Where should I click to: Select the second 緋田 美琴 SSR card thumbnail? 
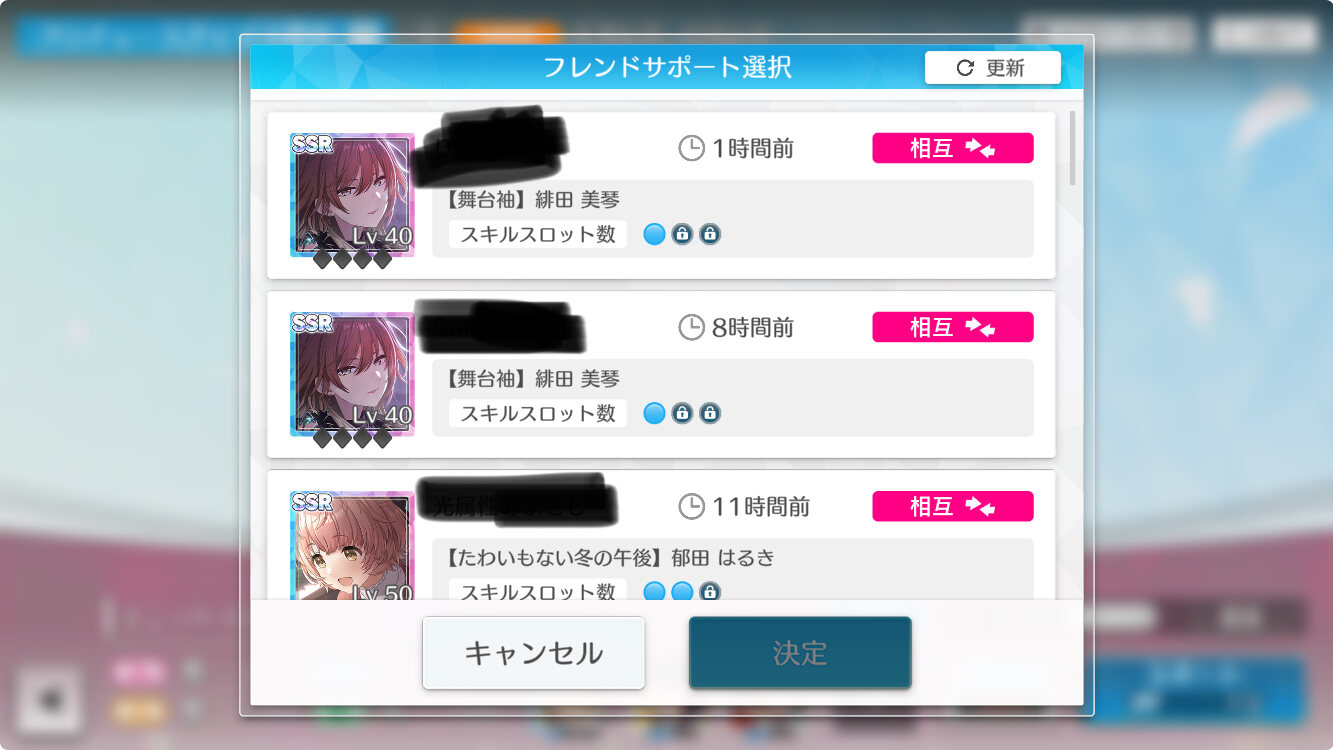(x=352, y=374)
